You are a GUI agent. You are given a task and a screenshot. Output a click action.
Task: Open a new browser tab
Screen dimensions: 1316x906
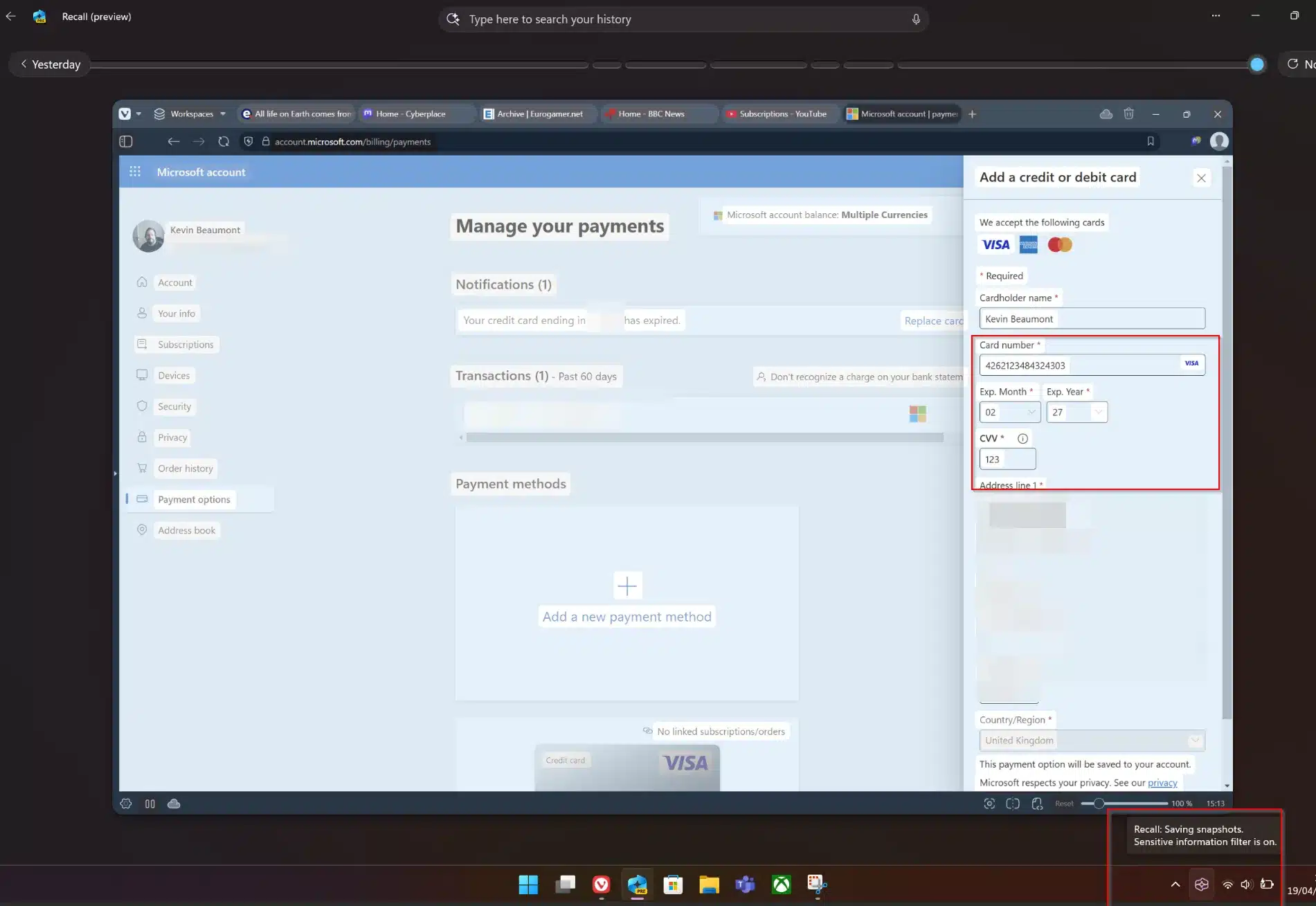click(972, 114)
